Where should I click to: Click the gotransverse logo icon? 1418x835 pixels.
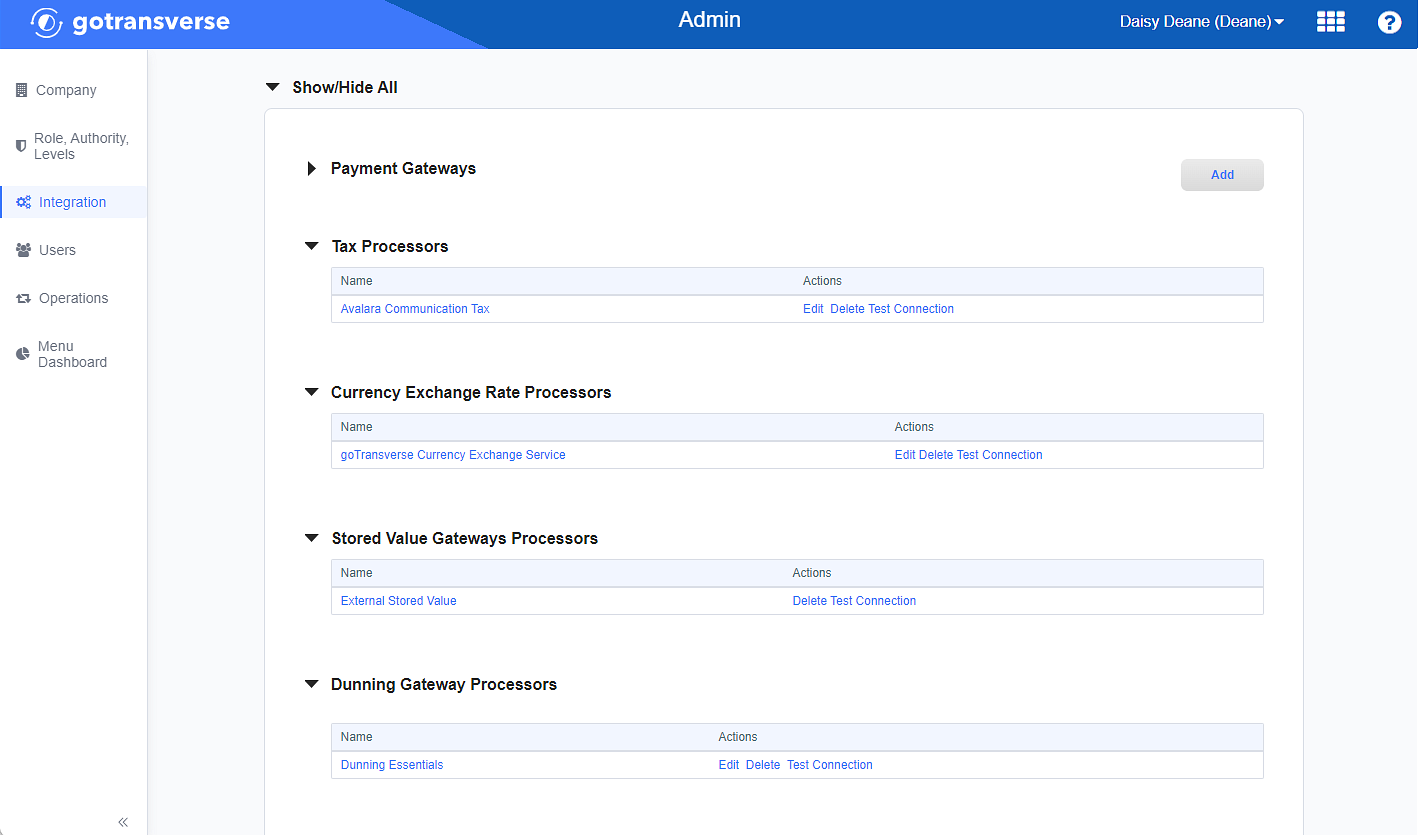pos(47,22)
